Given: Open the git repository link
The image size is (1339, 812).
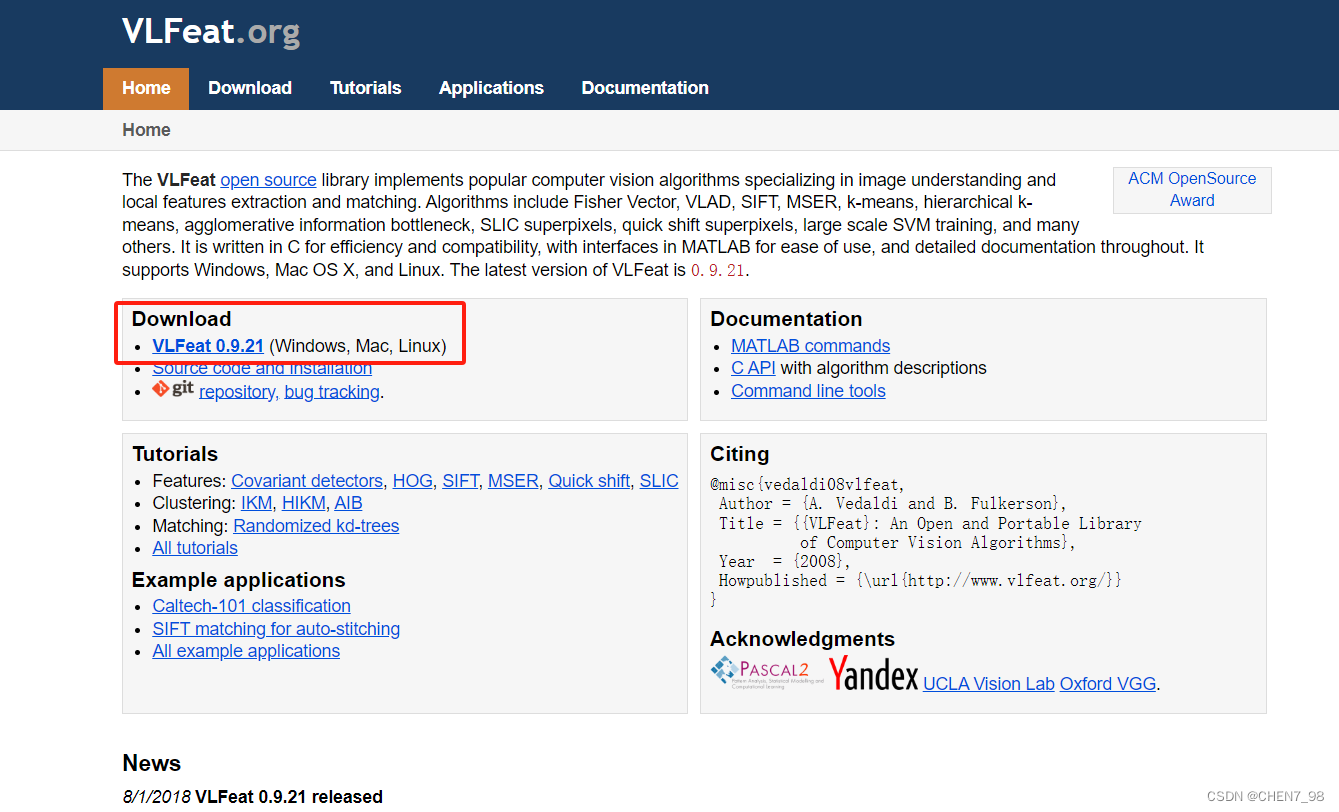Looking at the screenshot, I should (237, 392).
